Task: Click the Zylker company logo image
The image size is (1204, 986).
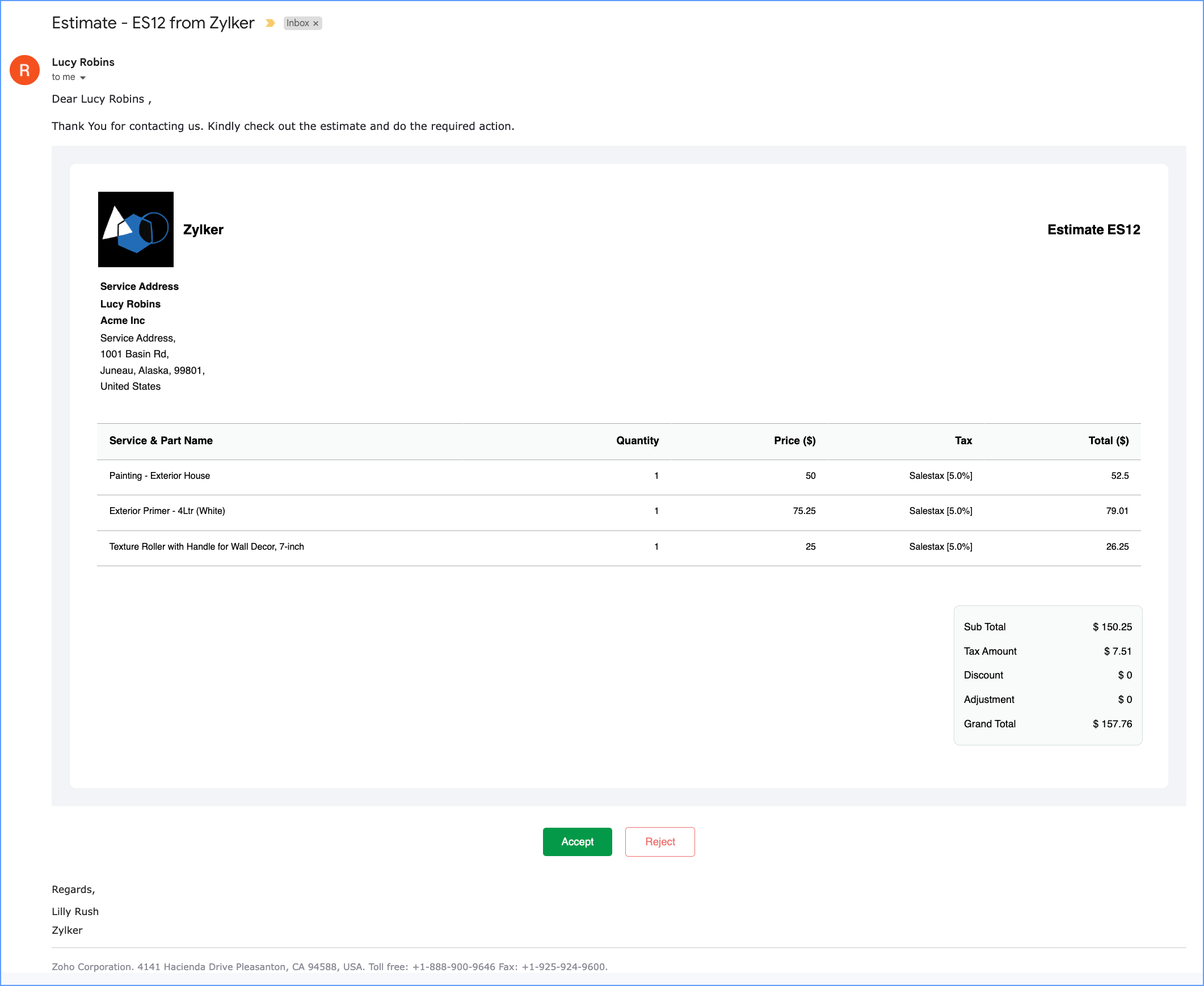Action: (x=136, y=229)
